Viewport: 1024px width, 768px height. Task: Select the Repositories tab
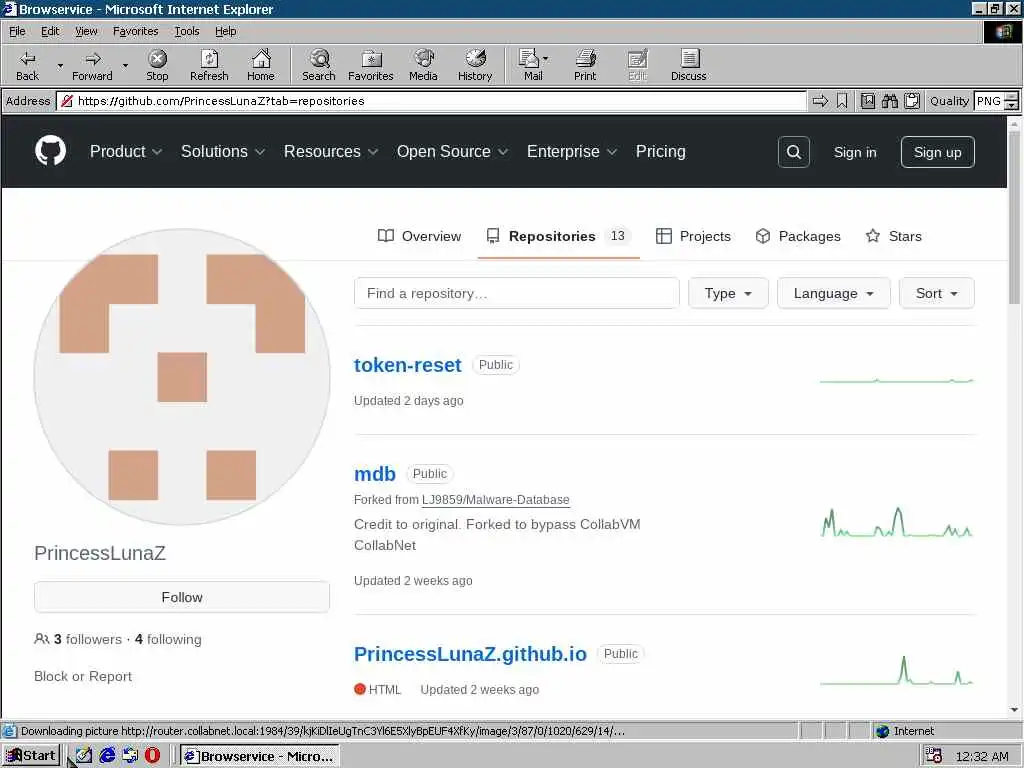[558, 236]
